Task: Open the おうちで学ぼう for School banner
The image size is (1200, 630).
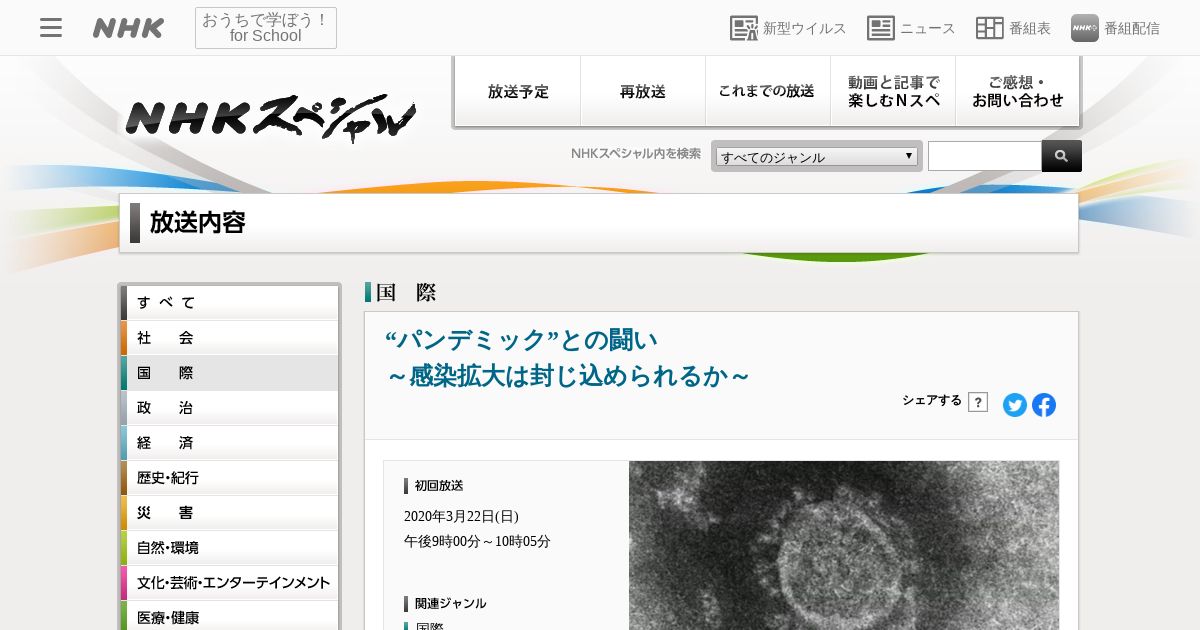Action: [x=266, y=28]
